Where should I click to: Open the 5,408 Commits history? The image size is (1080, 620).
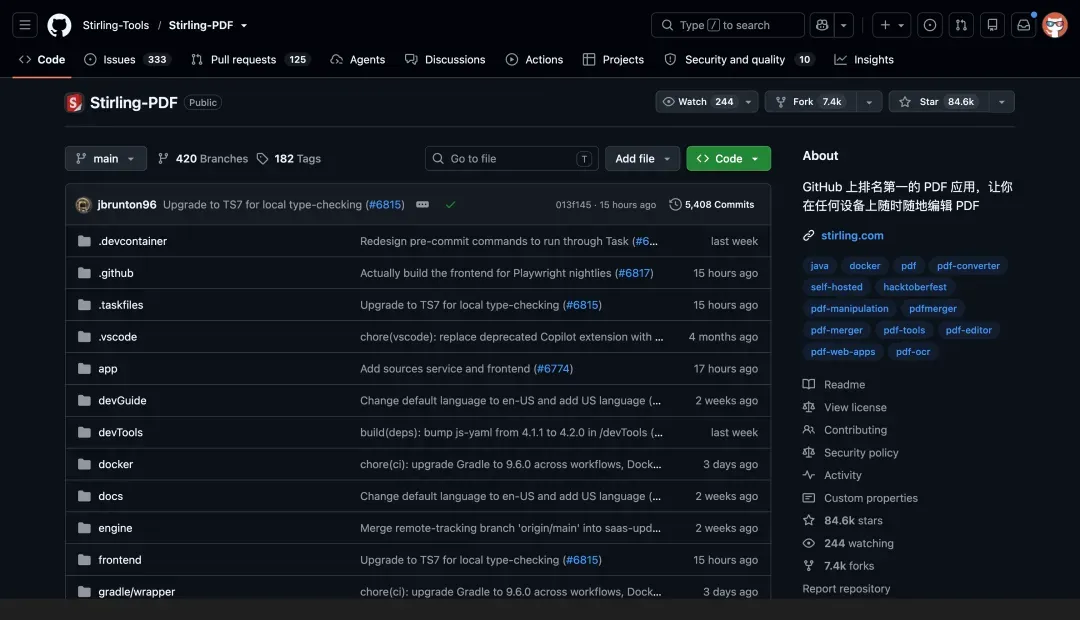(x=712, y=205)
